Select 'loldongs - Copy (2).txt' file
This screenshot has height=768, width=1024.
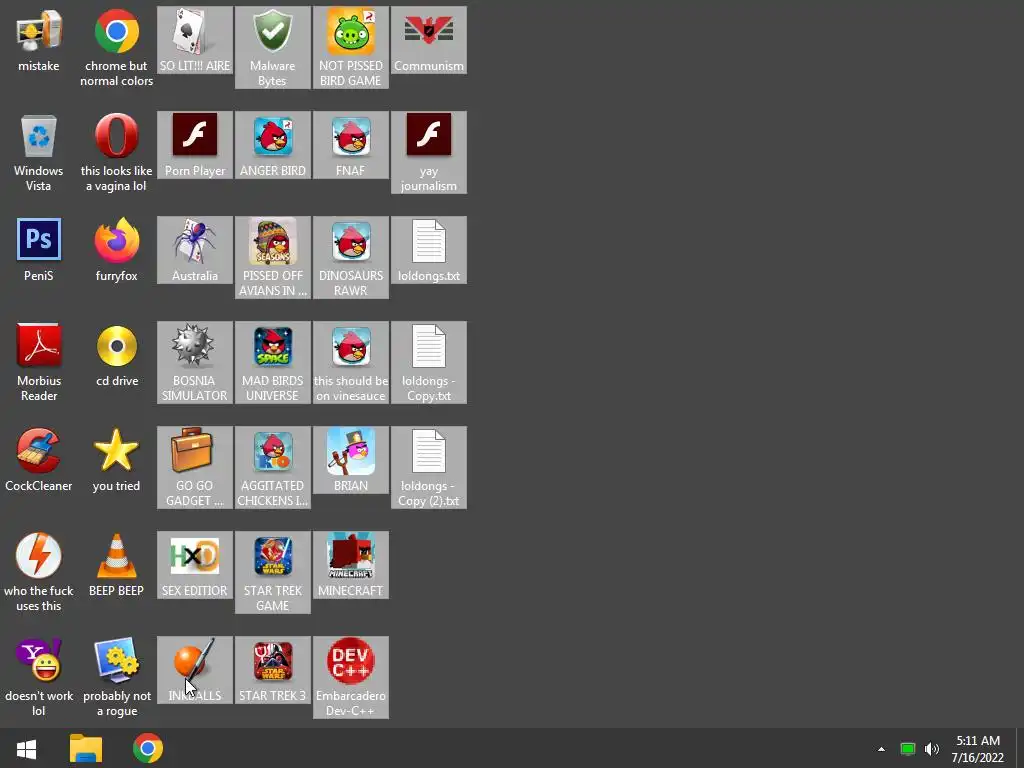(428, 468)
